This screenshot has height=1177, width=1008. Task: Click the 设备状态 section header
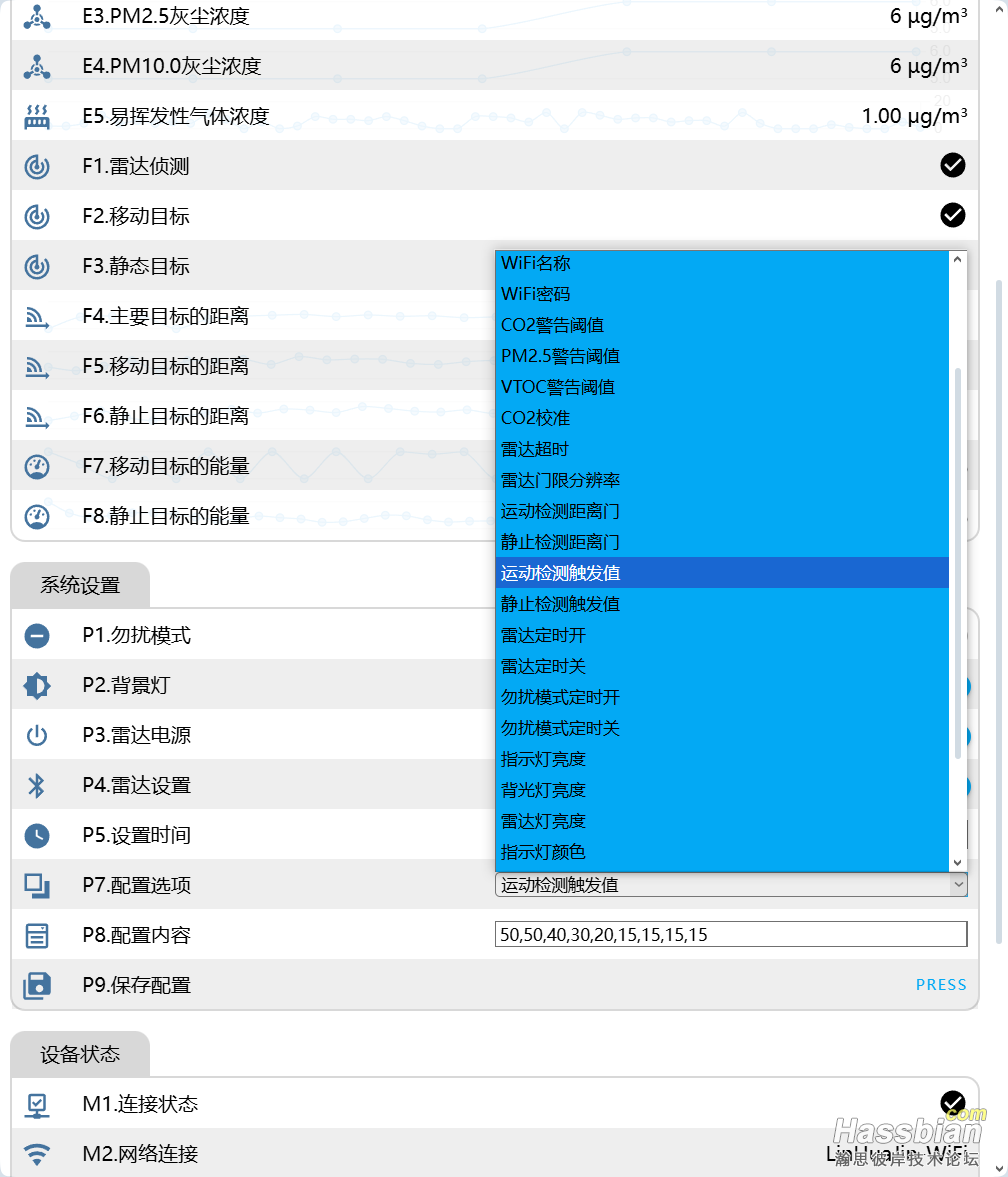point(80,1055)
